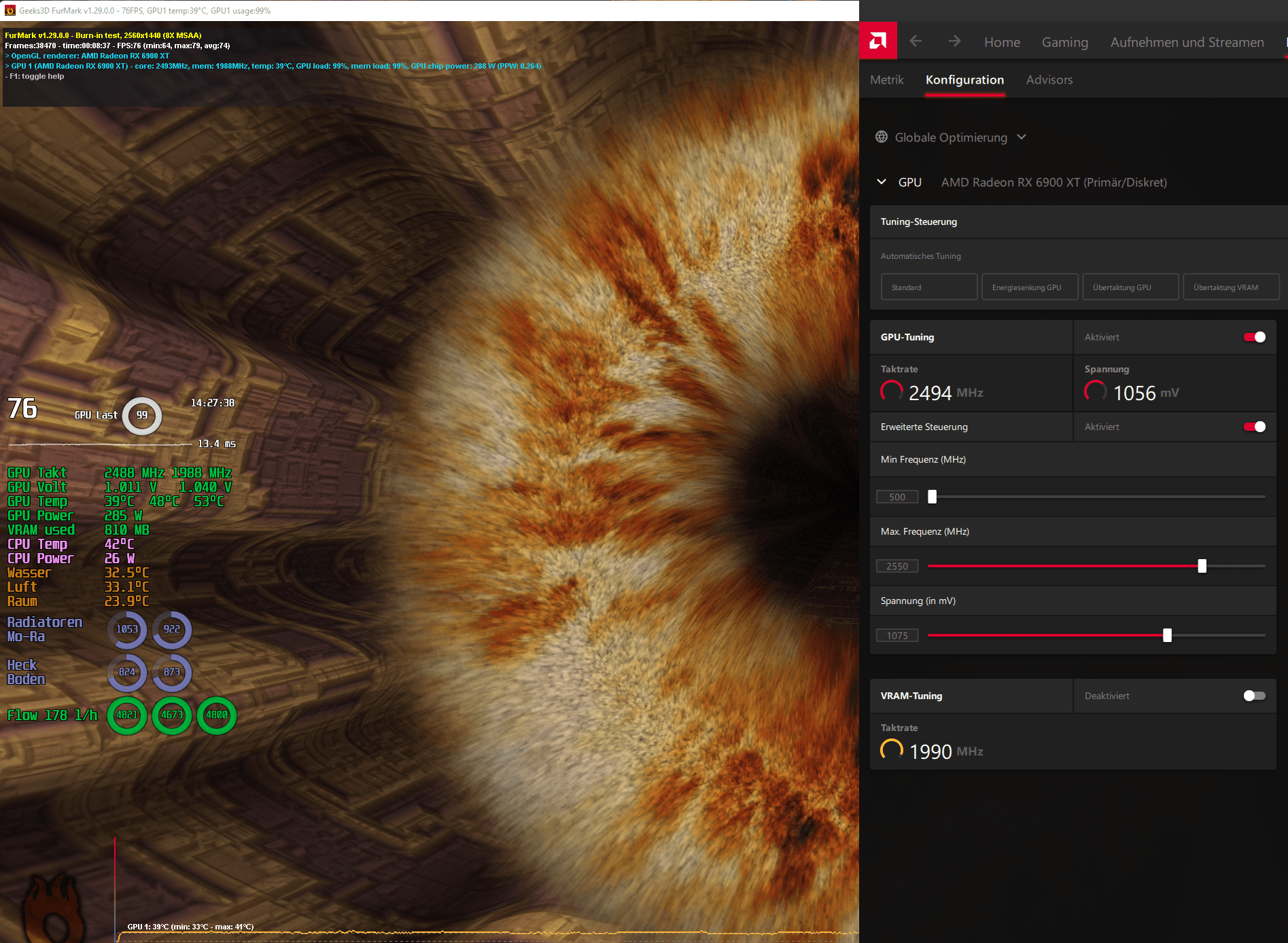Collapse the GPU section chevron
The width and height of the screenshot is (1288, 943).
[882, 182]
